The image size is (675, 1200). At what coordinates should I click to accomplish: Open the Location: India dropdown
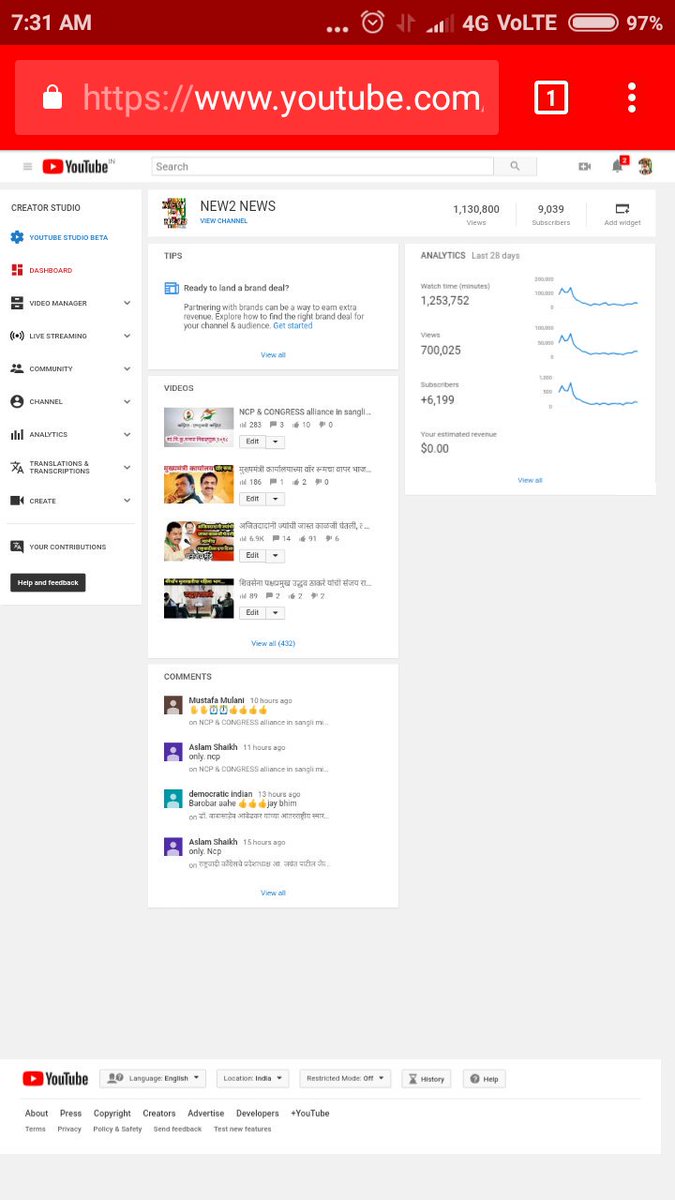coord(253,1079)
